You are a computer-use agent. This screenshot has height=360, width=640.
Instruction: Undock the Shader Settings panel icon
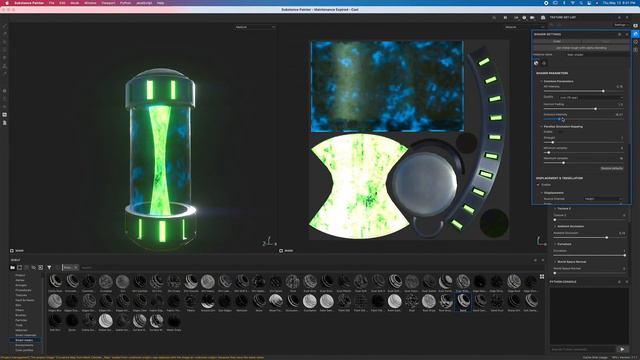pos(620,34)
